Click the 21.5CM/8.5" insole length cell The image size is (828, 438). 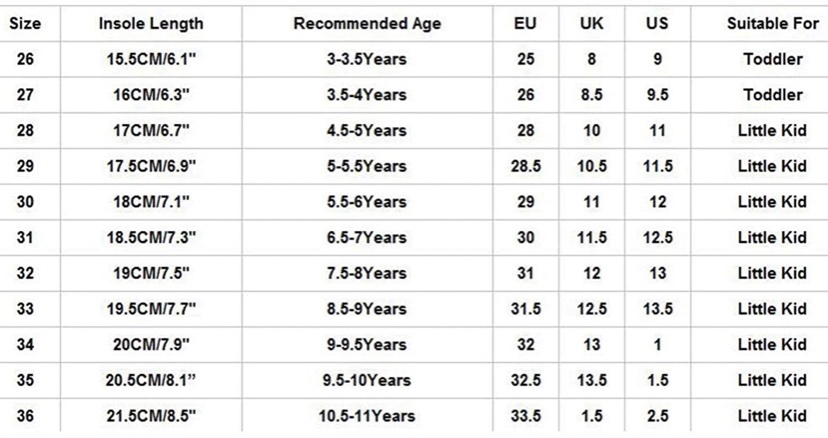151,416
